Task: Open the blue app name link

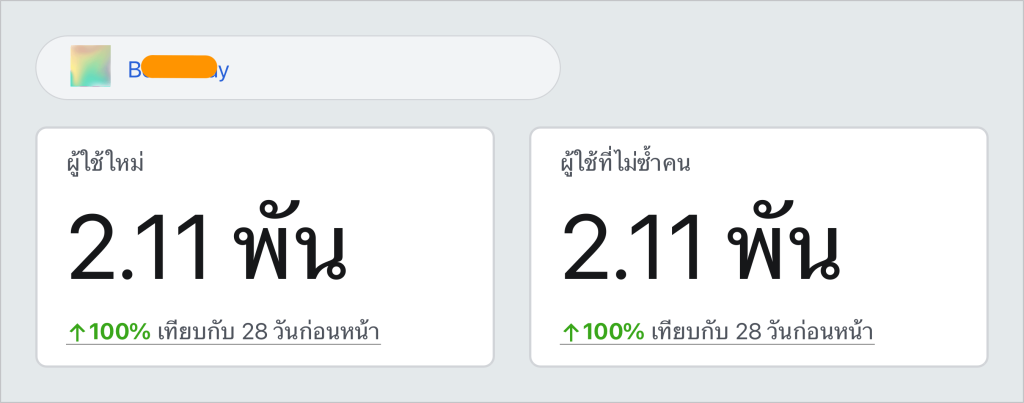Action: [x=178, y=69]
